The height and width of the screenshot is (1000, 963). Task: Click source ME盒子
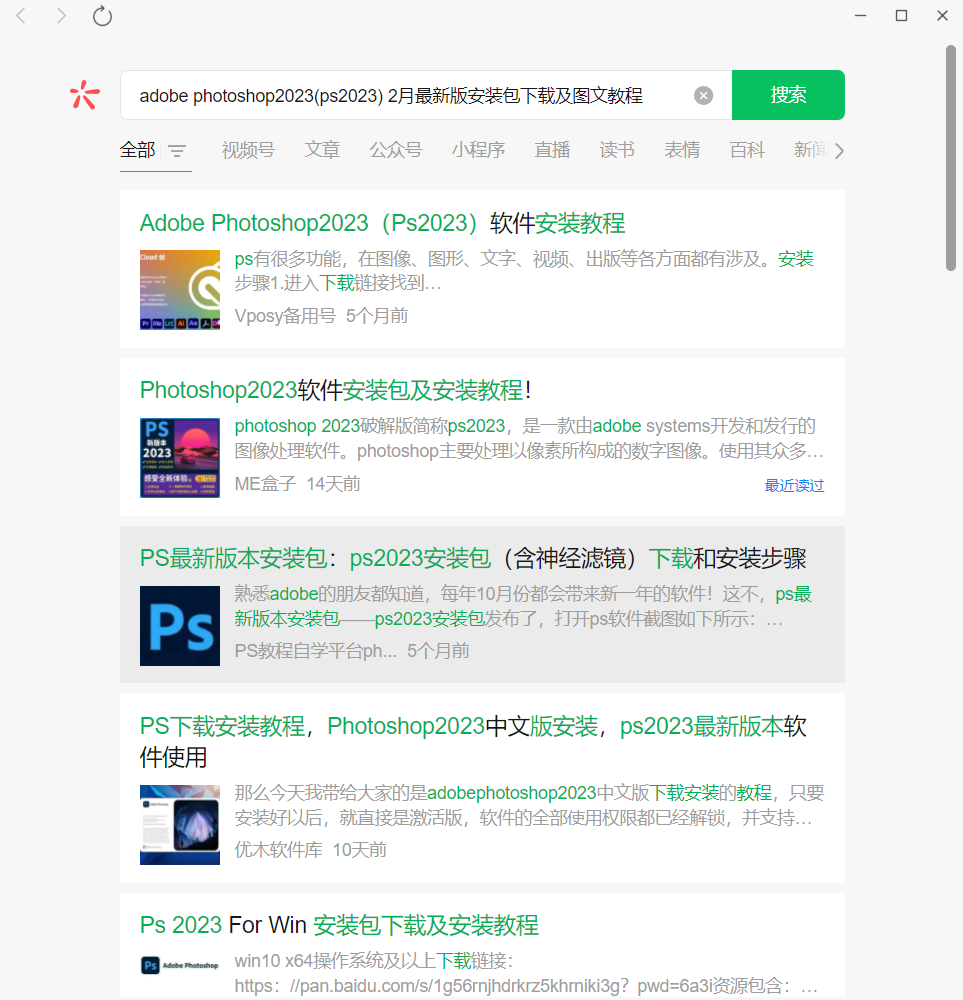tap(265, 483)
